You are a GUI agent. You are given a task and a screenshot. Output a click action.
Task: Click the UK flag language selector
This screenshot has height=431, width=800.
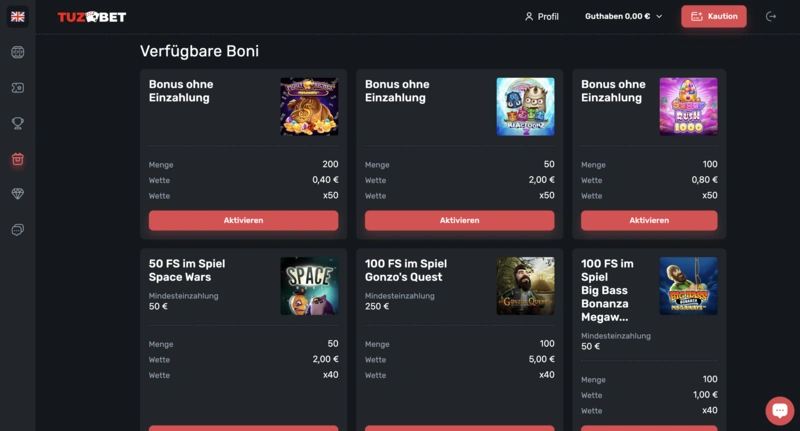coord(17,17)
